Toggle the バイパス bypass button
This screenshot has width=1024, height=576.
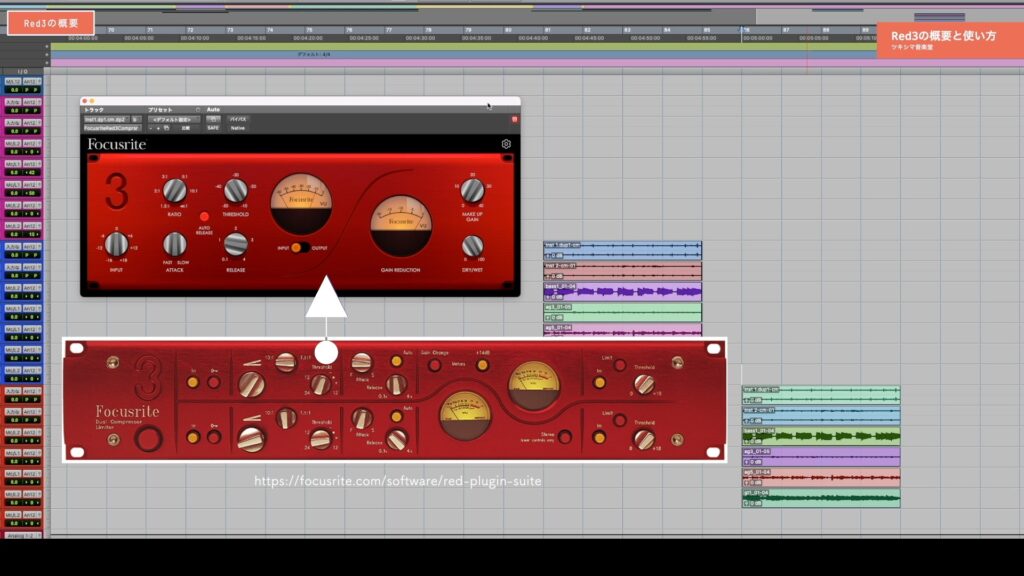point(238,120)
